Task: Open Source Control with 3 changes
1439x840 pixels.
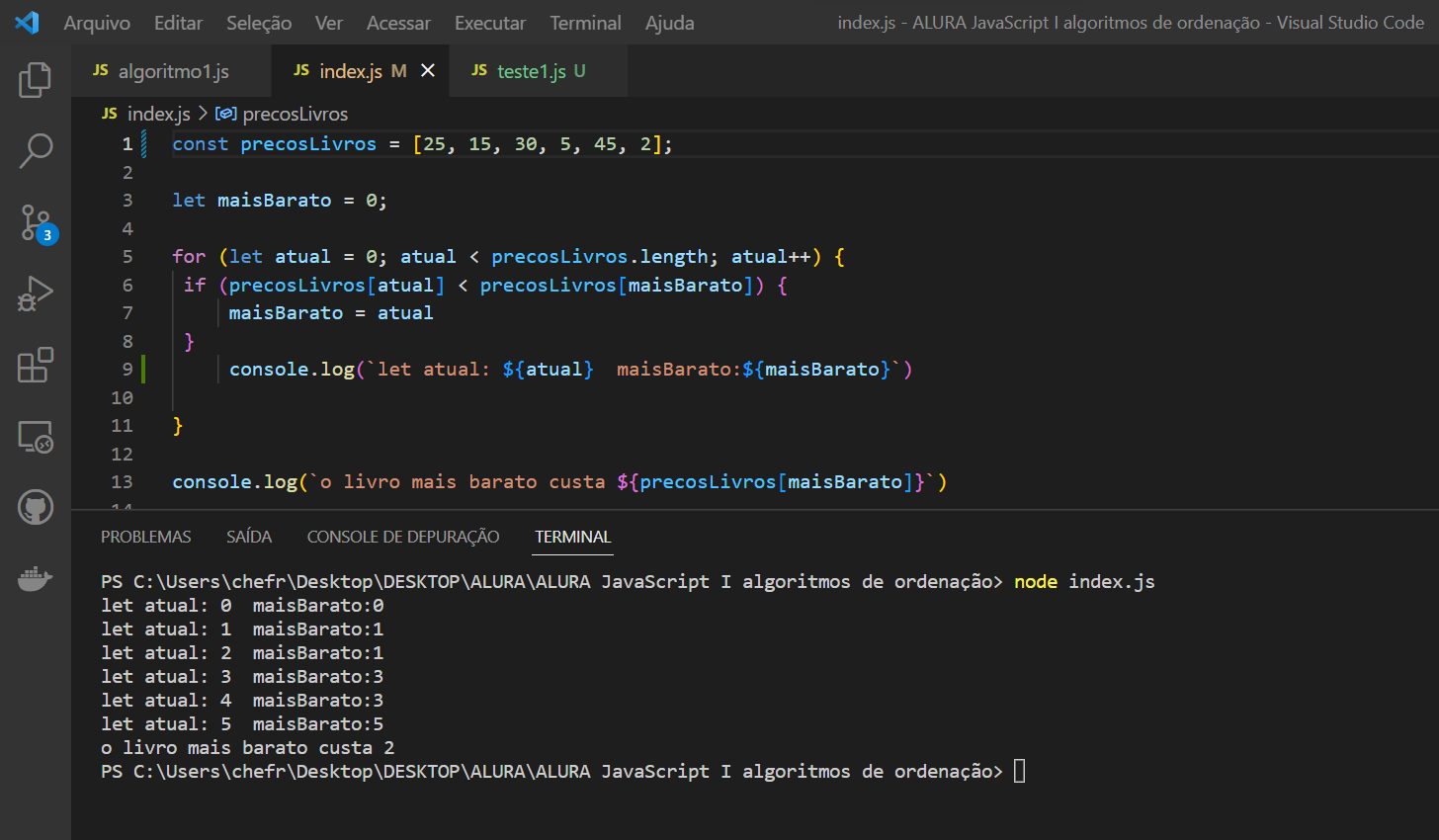Action: tap(38, 223)
